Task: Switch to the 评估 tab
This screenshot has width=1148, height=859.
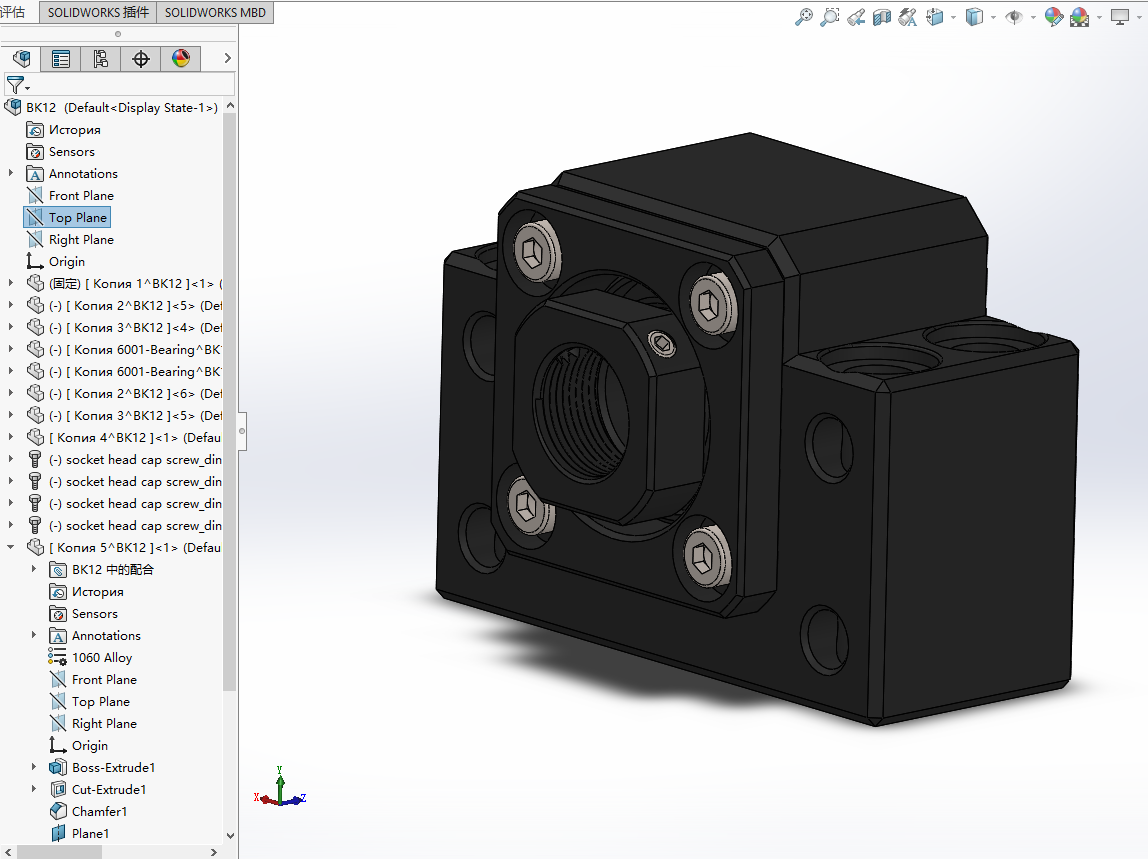Action: pos(13,12)
